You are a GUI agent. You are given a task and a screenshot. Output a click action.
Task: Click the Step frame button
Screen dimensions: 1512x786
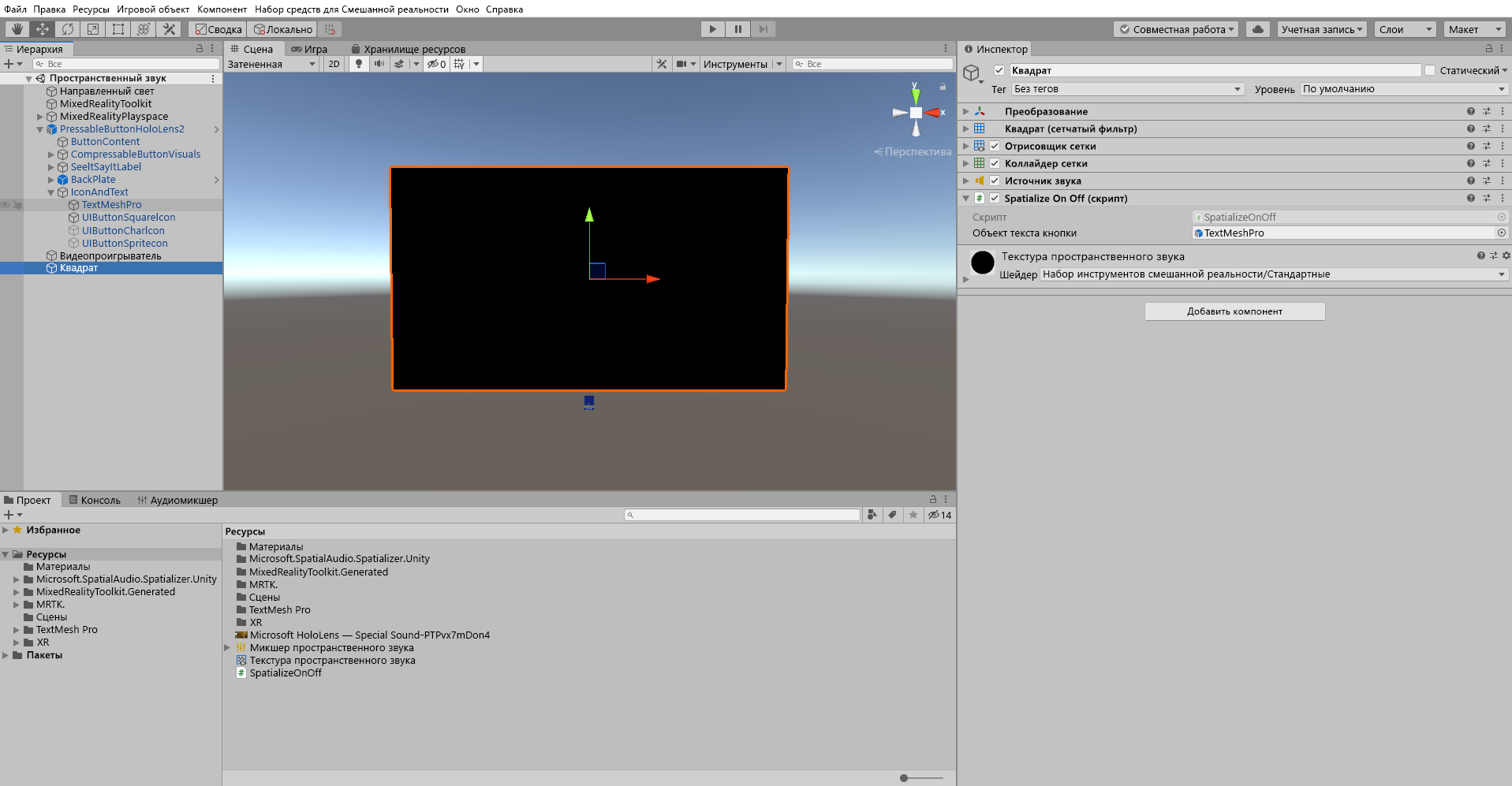tap(763, 29)
